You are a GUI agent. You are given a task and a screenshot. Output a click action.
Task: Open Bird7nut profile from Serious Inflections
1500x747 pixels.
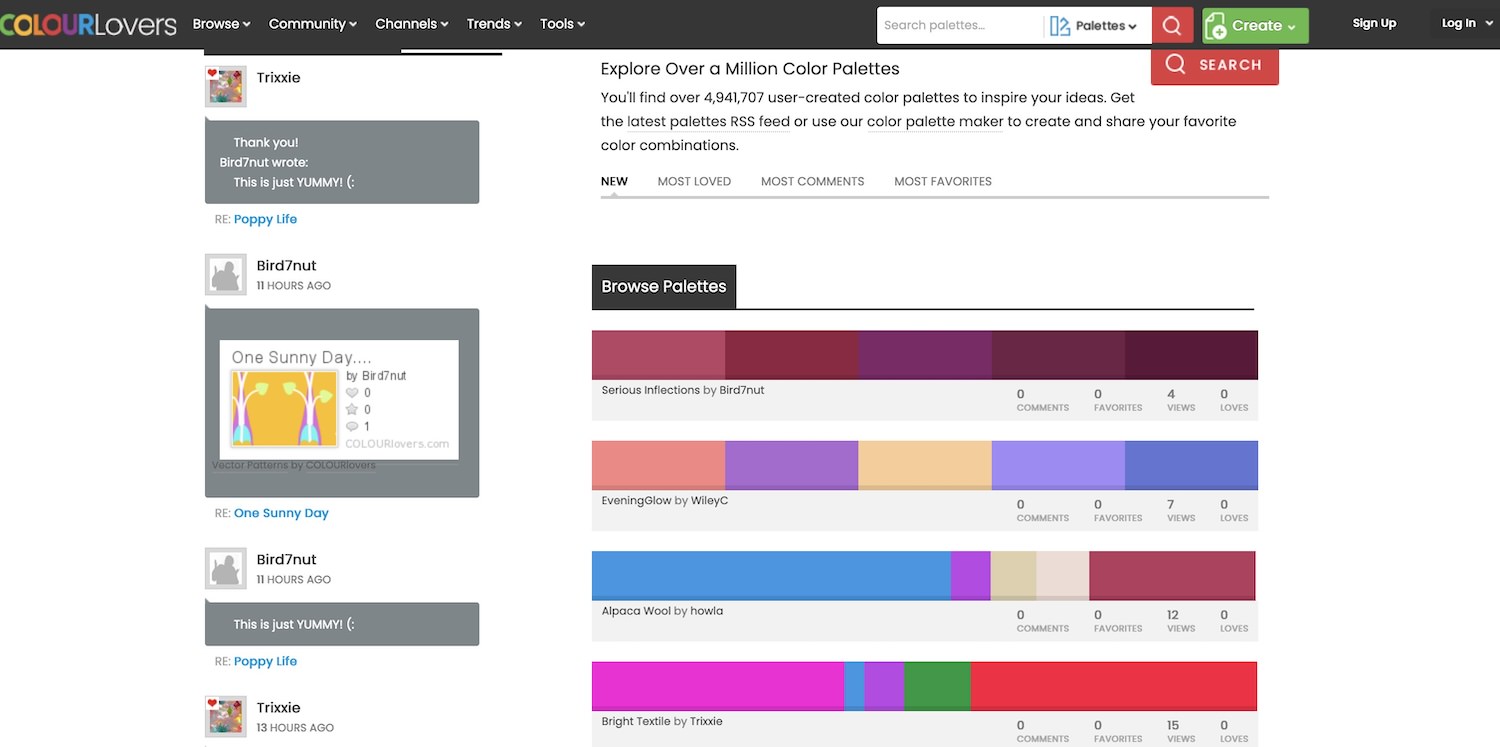tap(742, 390)
